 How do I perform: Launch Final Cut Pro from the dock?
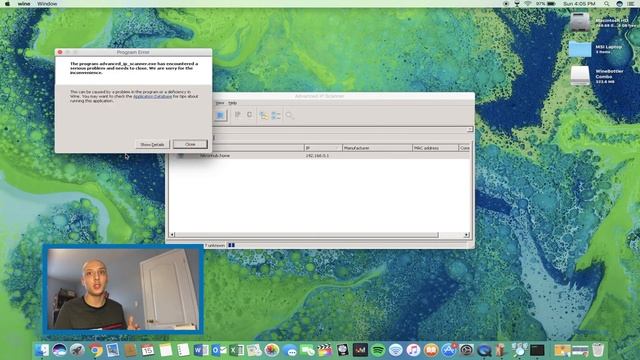[325, 350]
